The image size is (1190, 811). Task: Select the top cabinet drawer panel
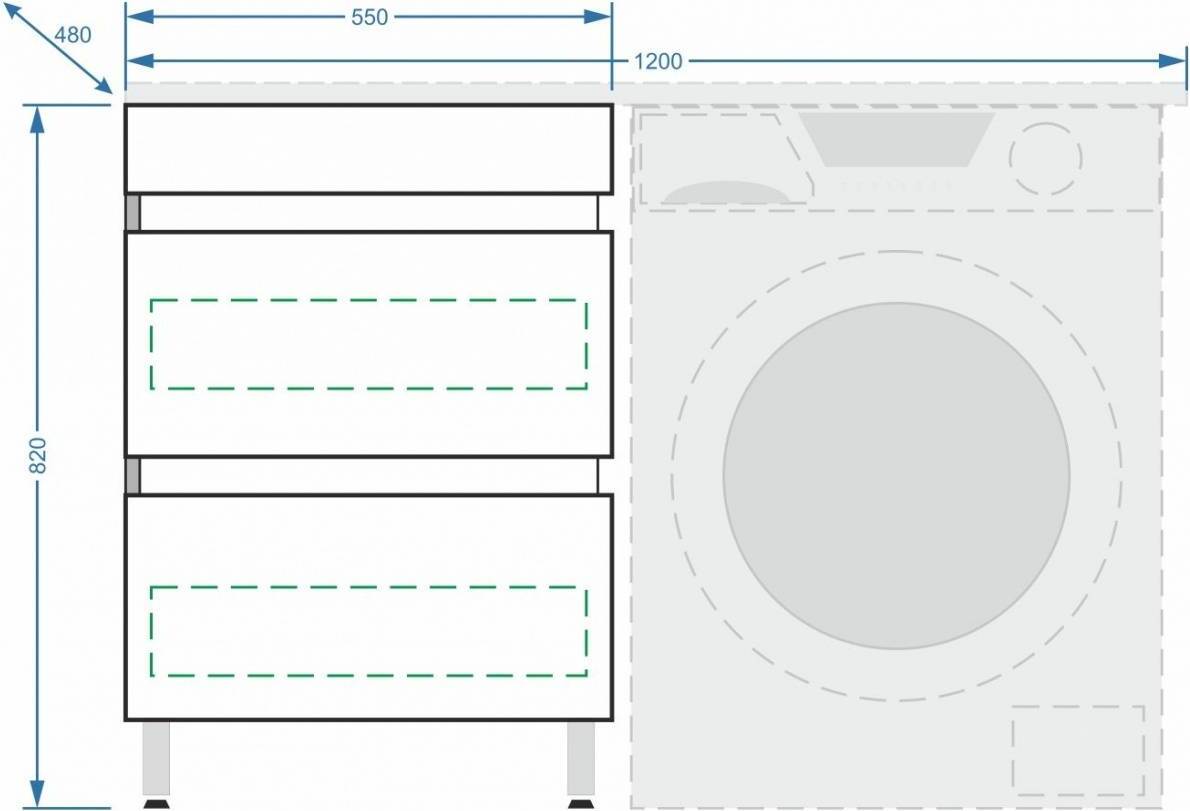point(368,149)
